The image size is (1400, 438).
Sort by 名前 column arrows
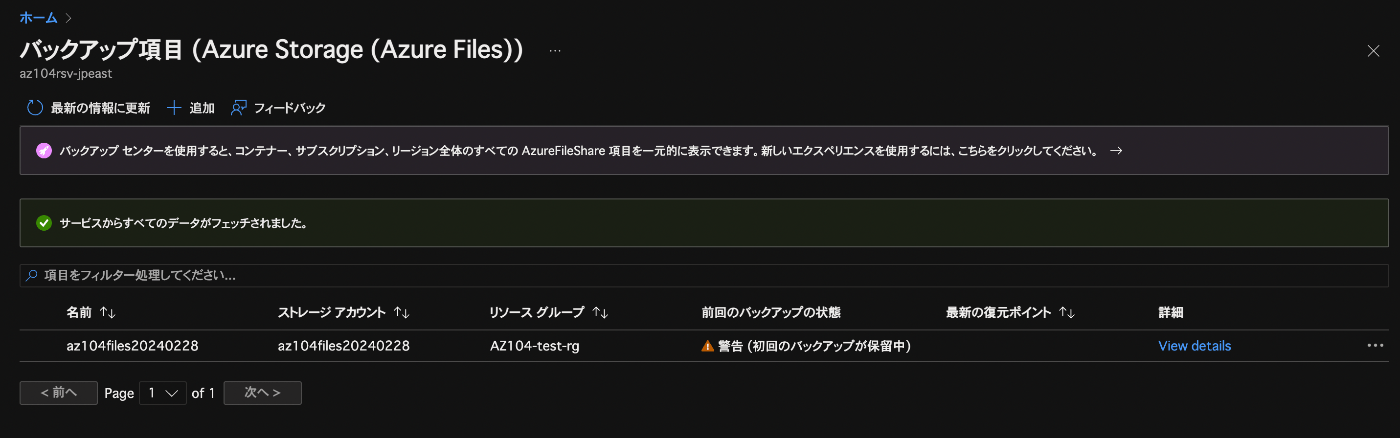click(108, 313)
